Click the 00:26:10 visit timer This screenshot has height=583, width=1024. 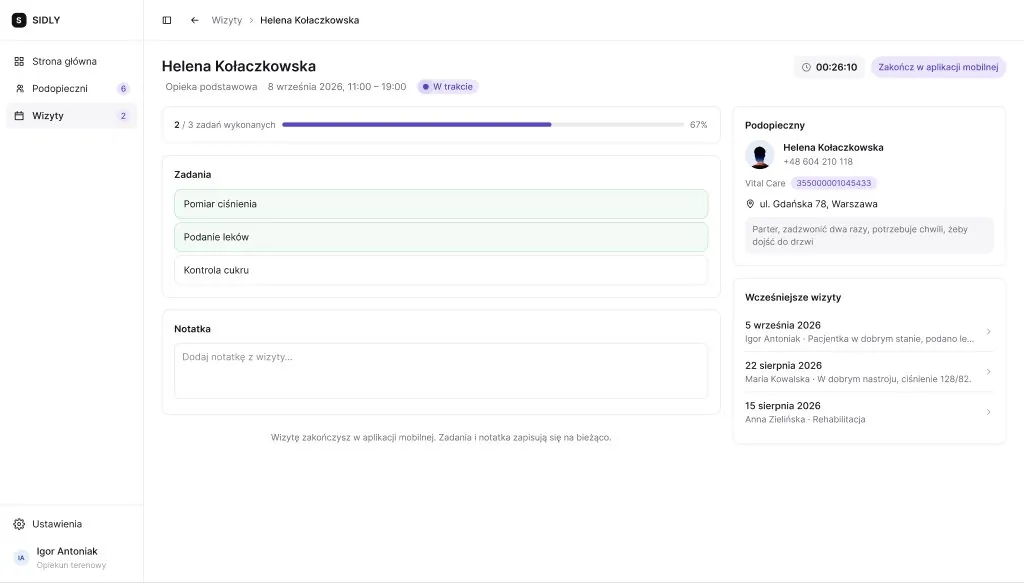pyautogui.click(x=829, y=67)
